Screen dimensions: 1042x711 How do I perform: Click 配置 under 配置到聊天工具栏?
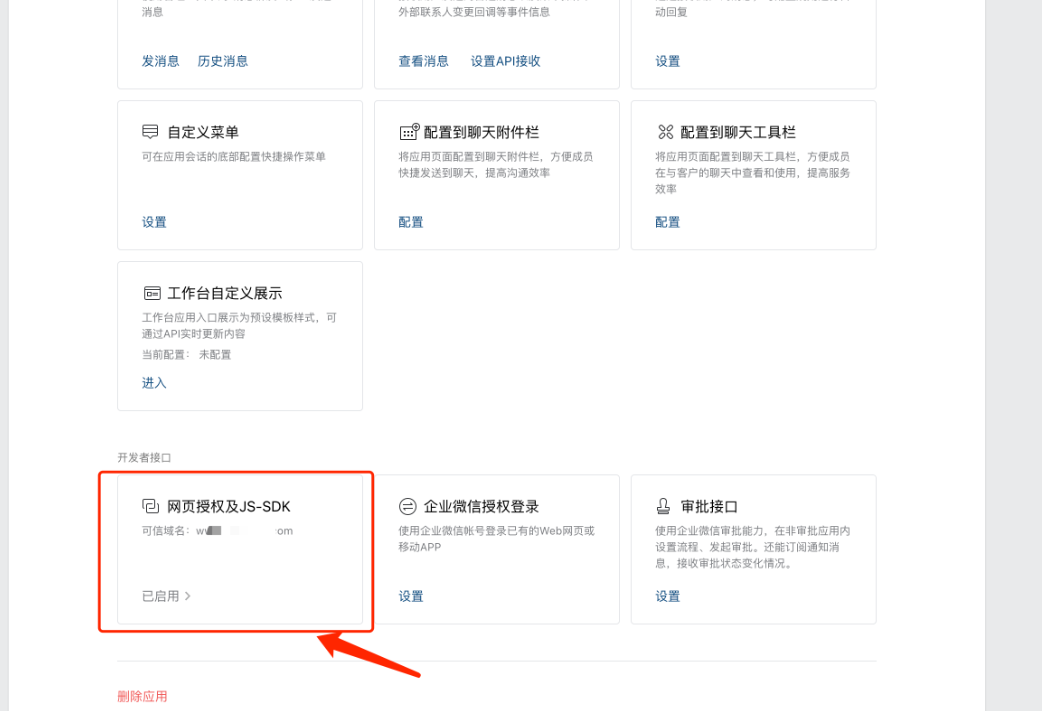[x=668, y=222]
